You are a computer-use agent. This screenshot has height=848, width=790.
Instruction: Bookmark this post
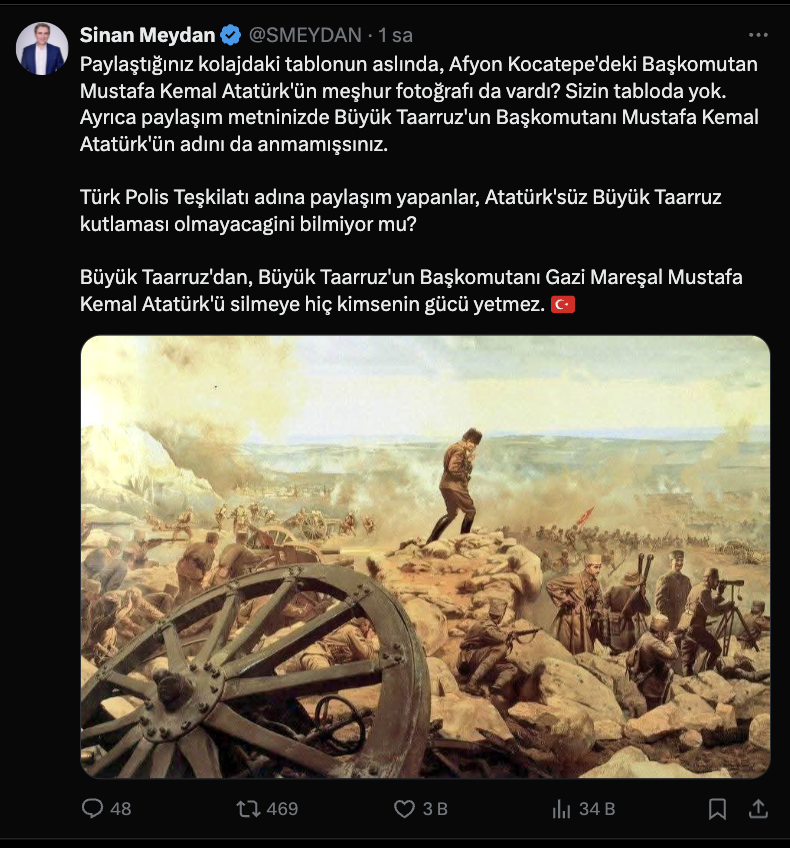point(717,809)
